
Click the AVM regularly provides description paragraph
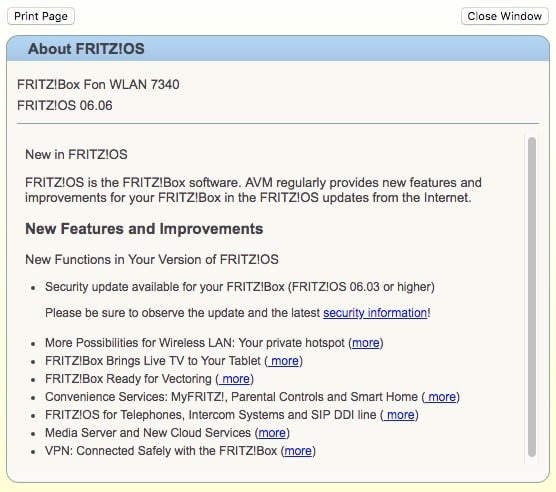point(253,190)
